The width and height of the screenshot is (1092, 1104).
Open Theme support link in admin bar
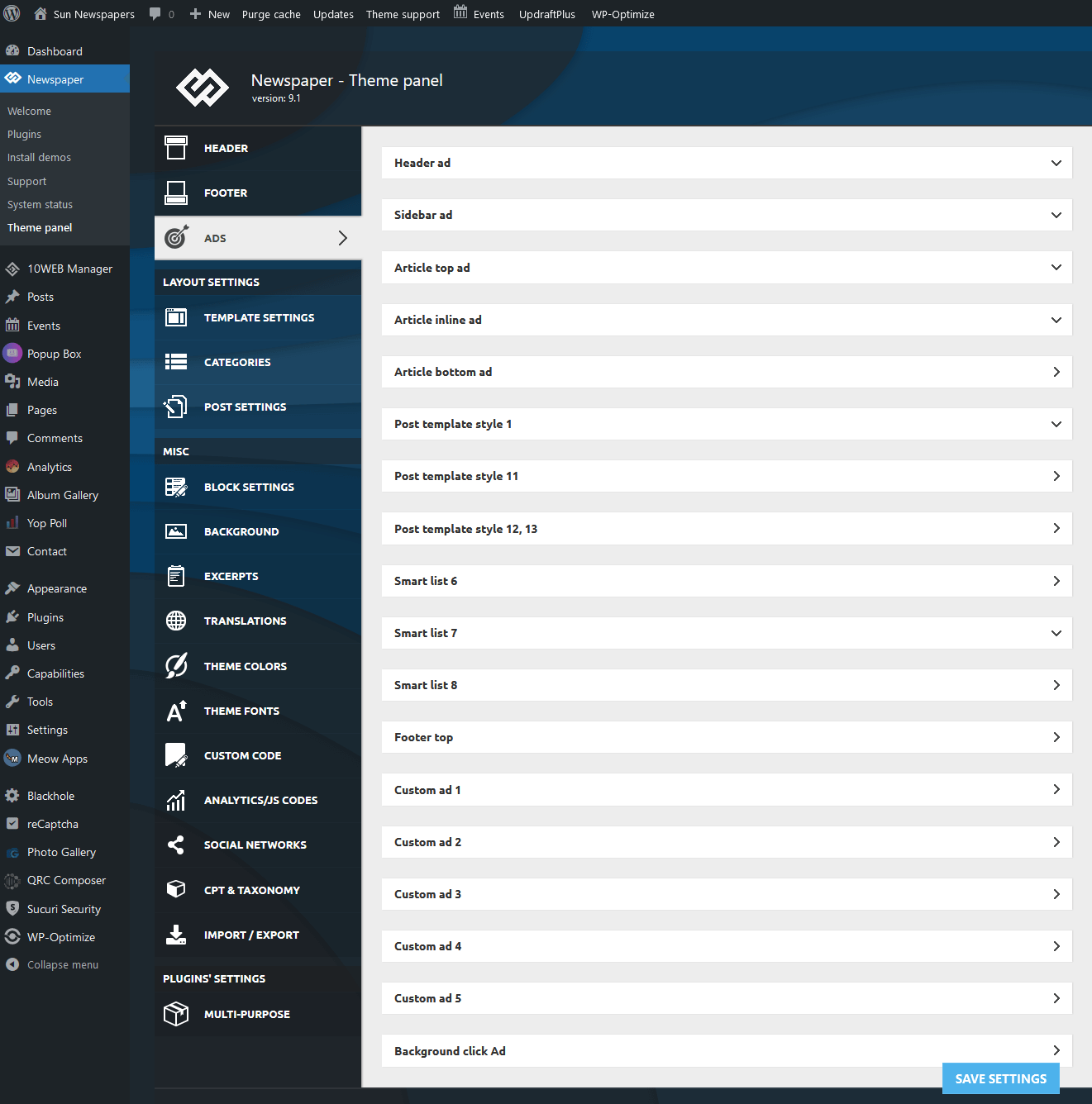(403, 14)
